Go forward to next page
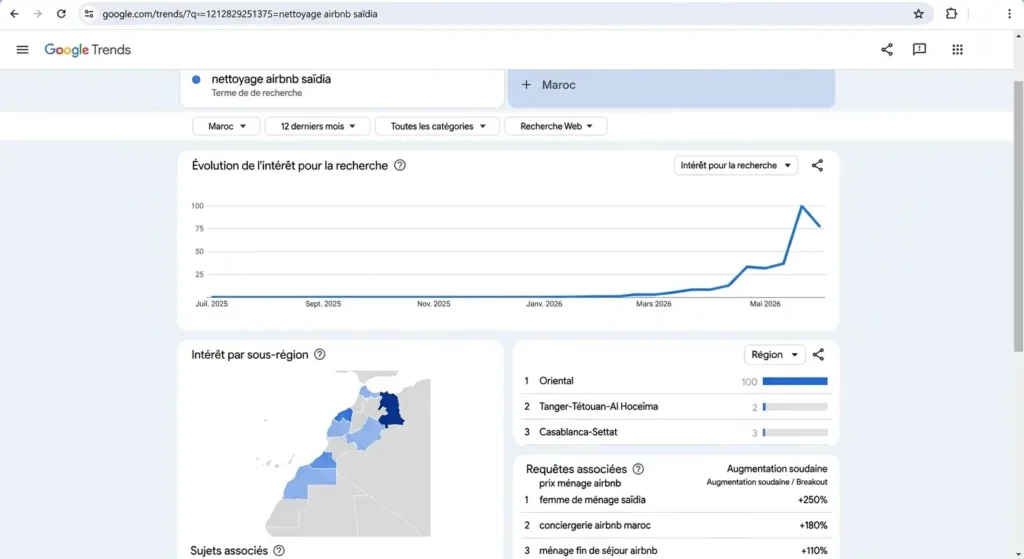This screenshot has width=1024, height=559. (x=37, y=14)
